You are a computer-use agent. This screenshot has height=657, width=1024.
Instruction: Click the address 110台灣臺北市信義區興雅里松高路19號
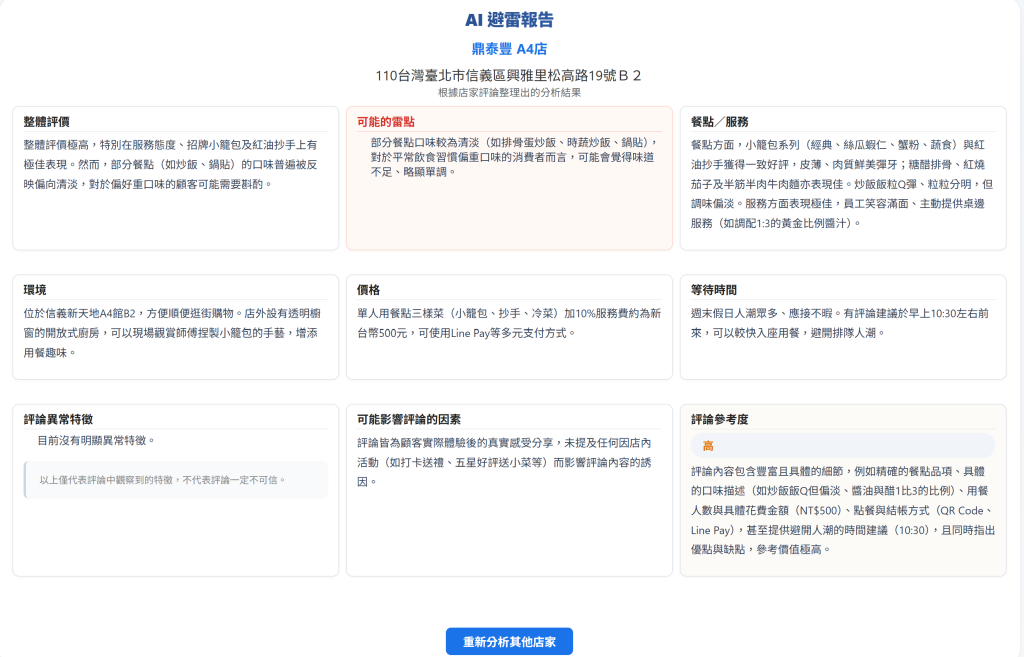[x=508, y=76]
